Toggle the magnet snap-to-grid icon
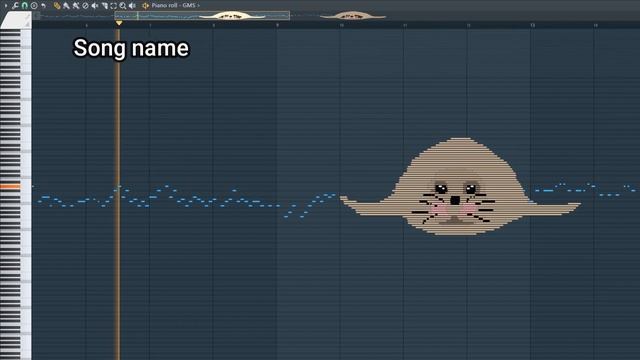 (24, 6)
